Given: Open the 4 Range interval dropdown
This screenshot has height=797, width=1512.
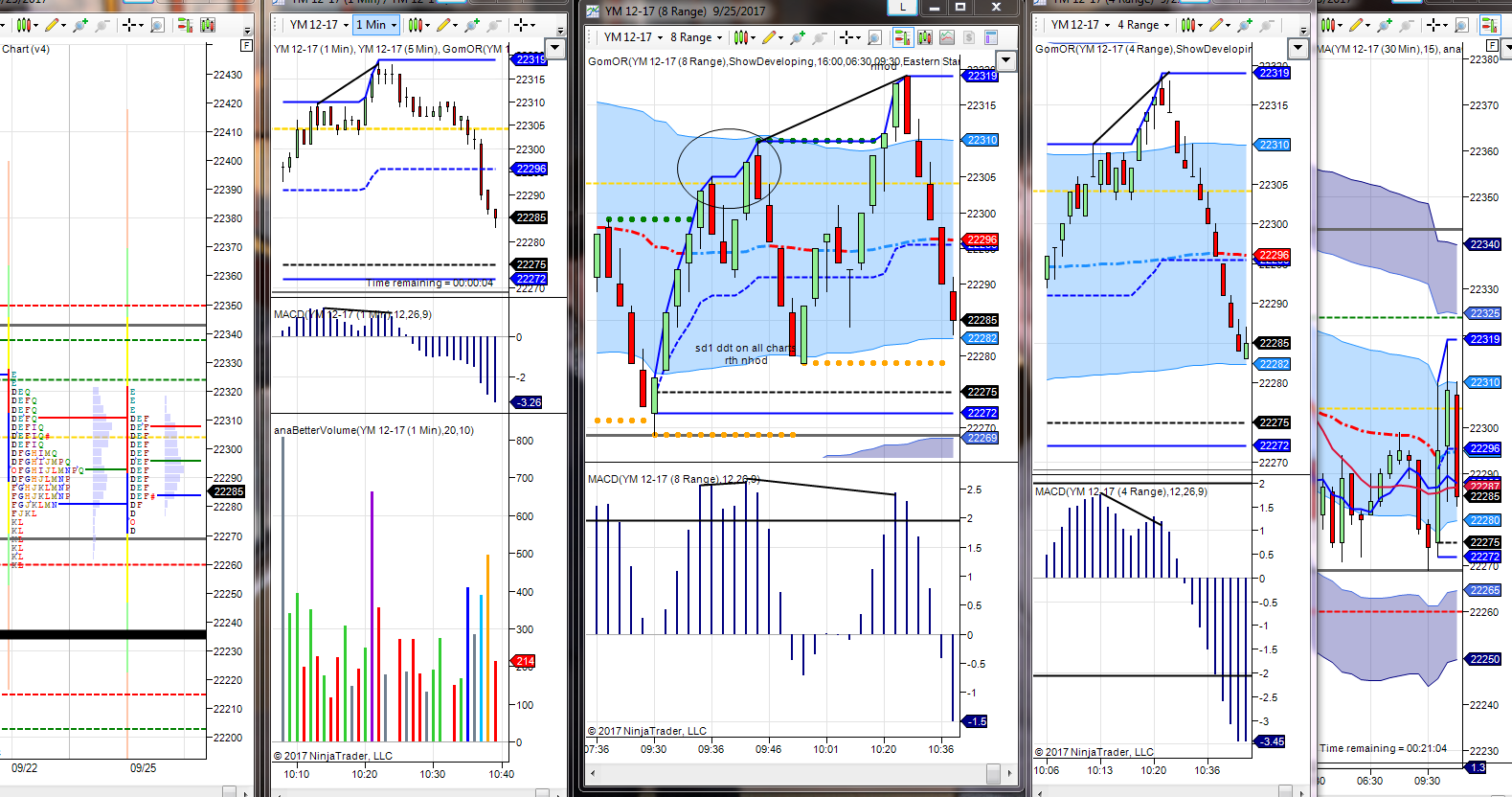Looking at the screenshot, I should point(1143,25).
